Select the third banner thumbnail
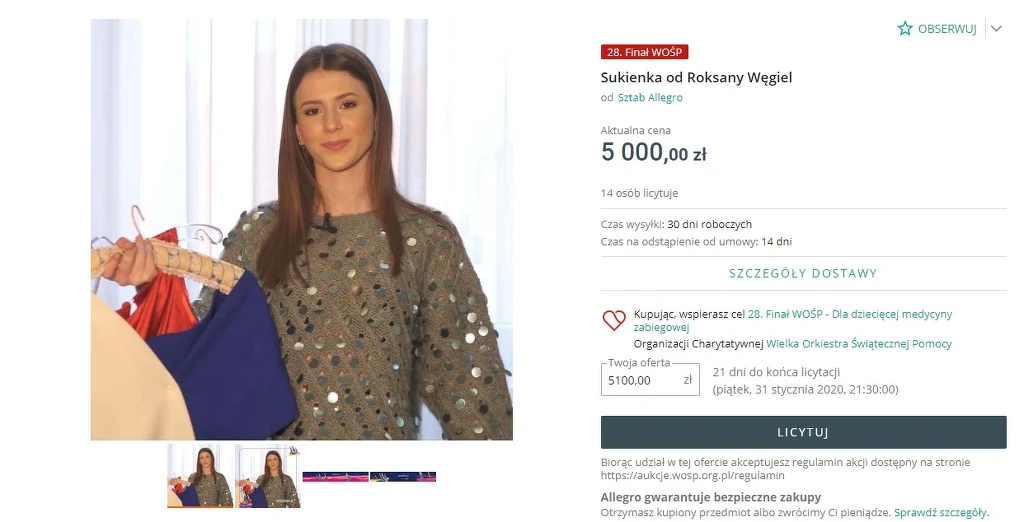This screenshot has height=522, width=1024. tap(335, 477)
